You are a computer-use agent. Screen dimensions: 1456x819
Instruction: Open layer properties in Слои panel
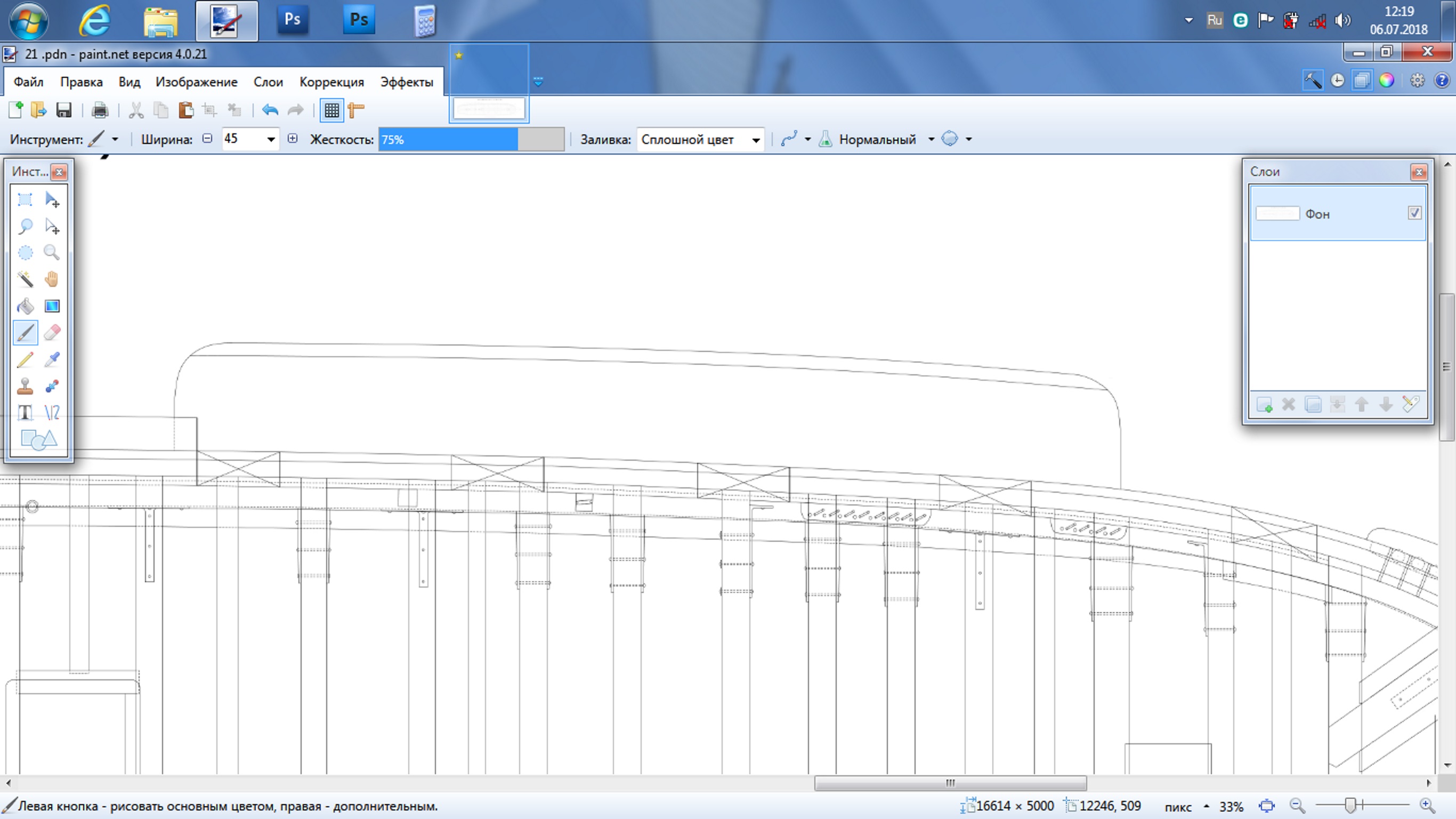[x=1410, y=404]
